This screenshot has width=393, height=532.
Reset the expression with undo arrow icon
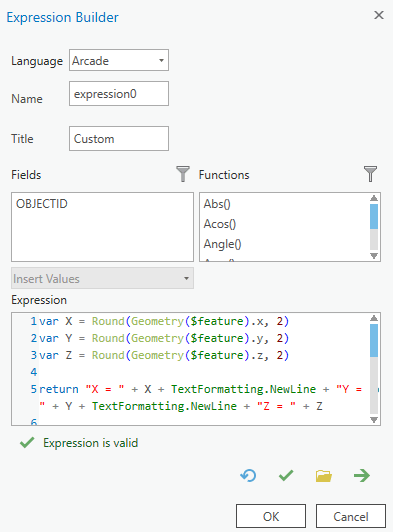[248, 475]
